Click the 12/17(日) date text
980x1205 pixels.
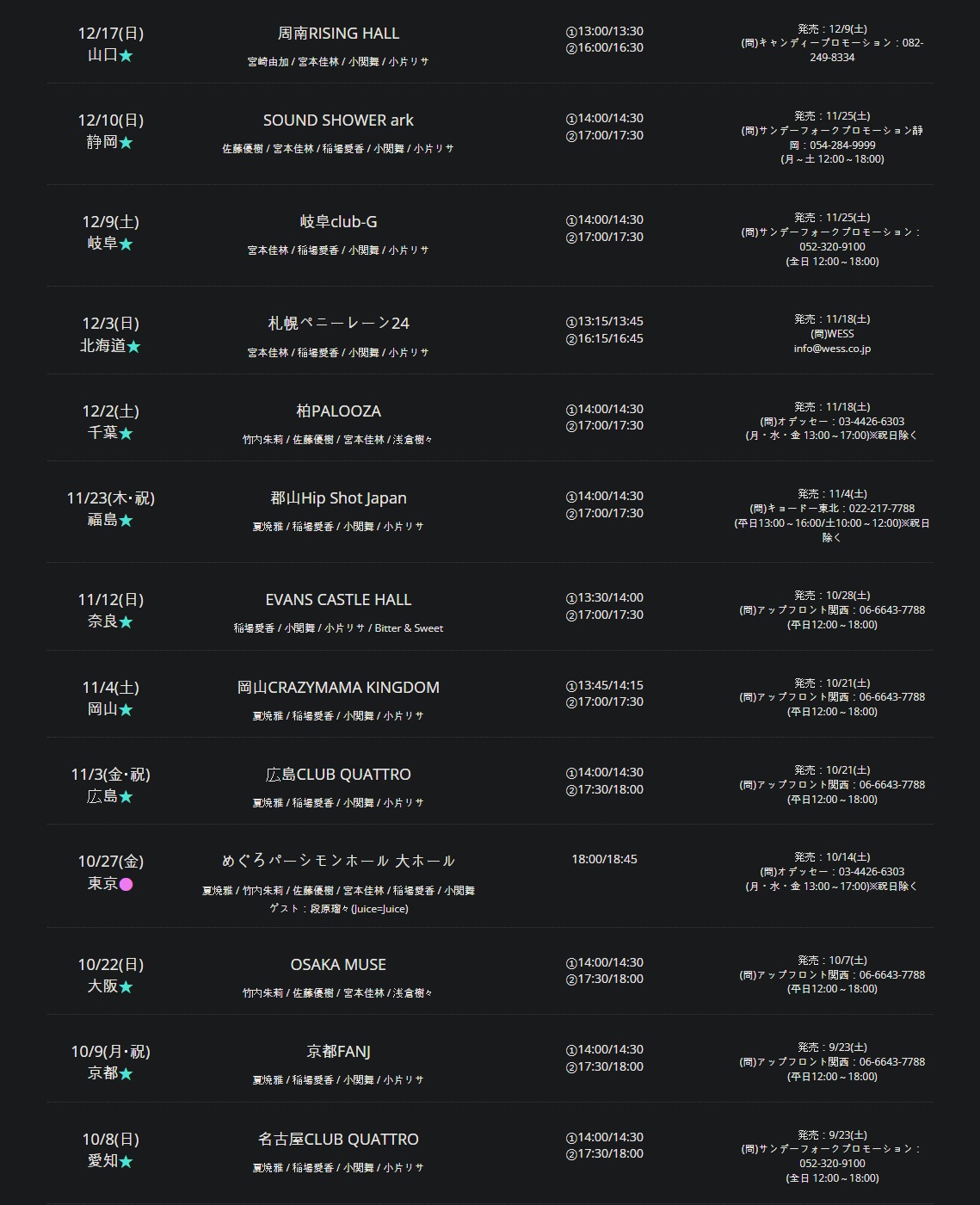[111, 34]
